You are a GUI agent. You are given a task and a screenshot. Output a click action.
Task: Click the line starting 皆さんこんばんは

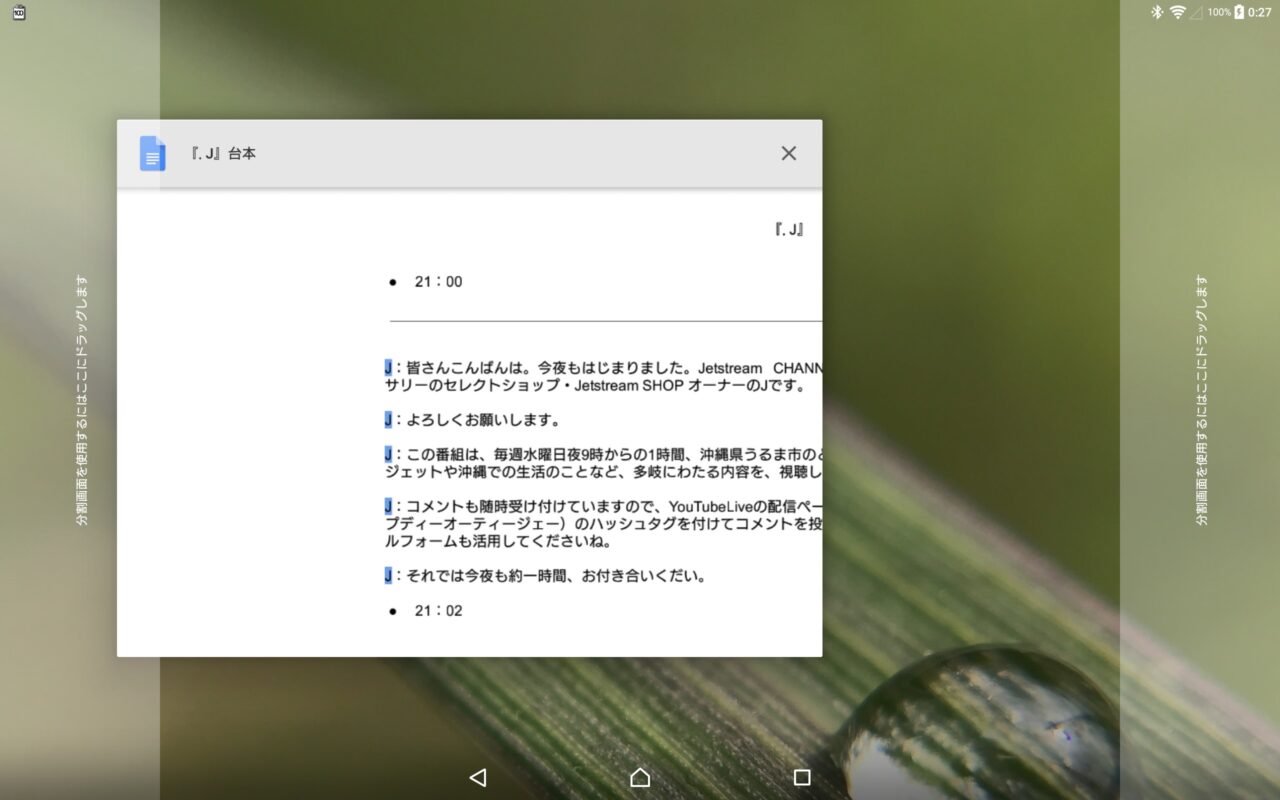coord(600,368)
